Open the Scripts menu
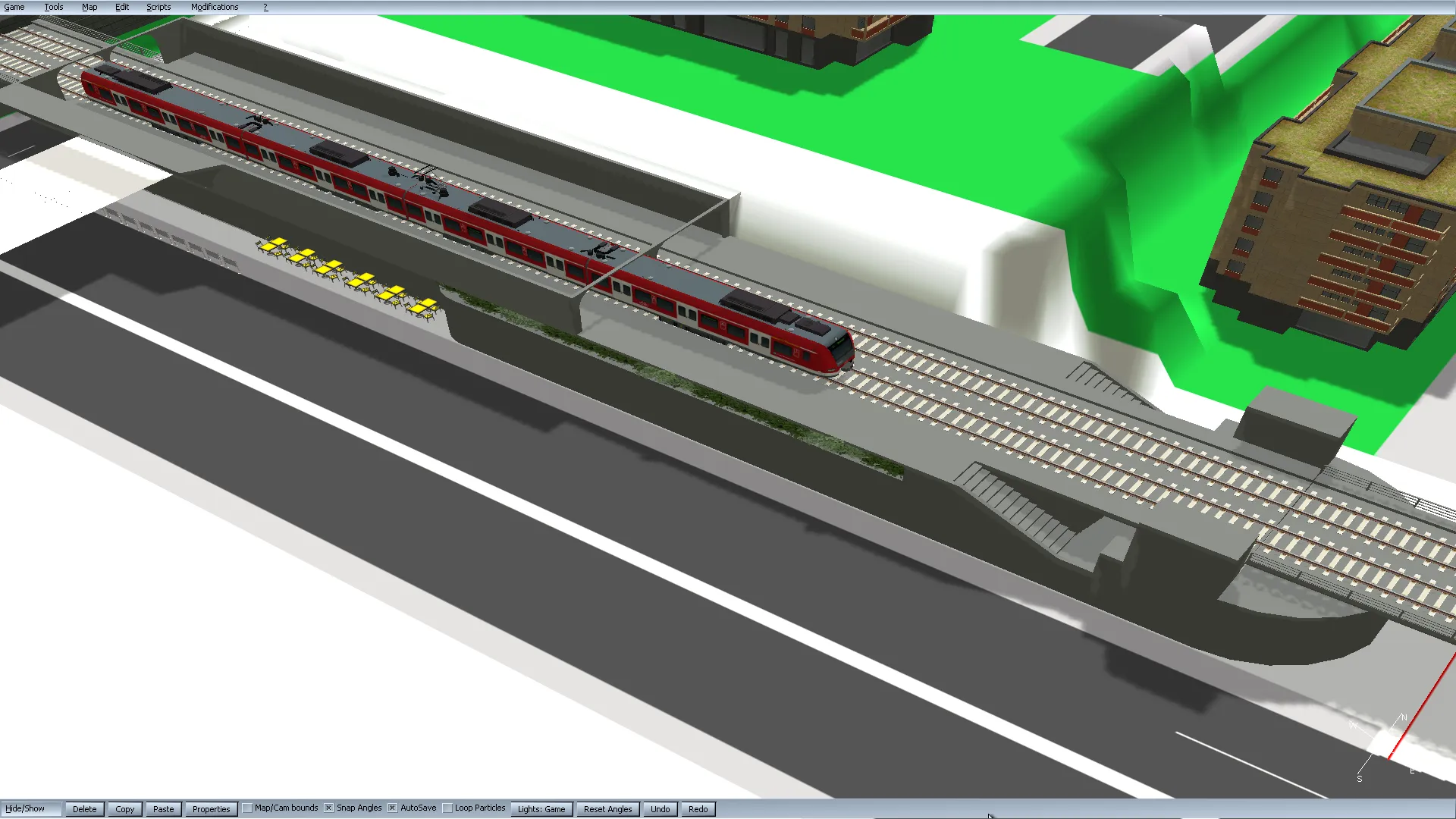 (x=158, y=7)
